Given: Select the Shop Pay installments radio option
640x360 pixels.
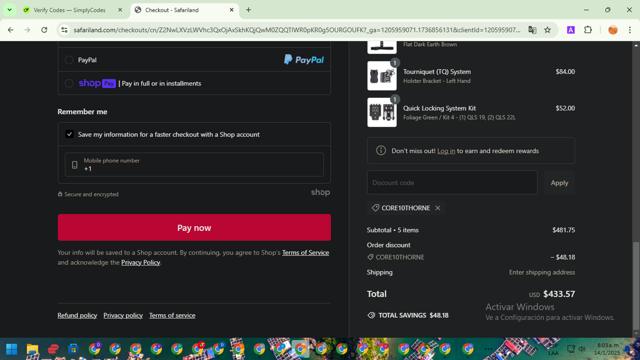Looking at the screenshot, I should tap(69, 83).
